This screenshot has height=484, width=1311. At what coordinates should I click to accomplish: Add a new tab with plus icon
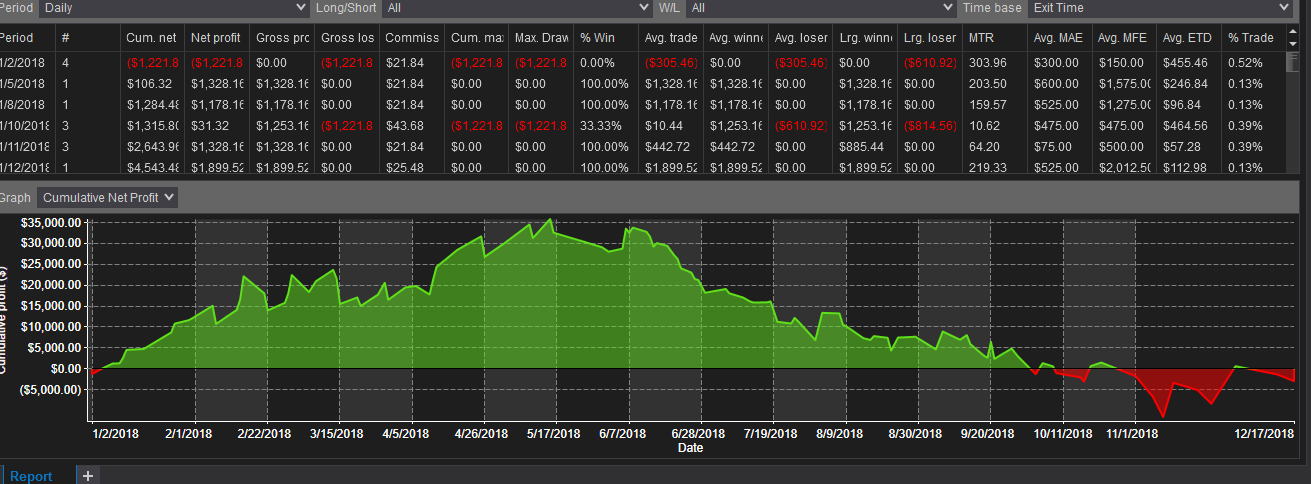87,476
